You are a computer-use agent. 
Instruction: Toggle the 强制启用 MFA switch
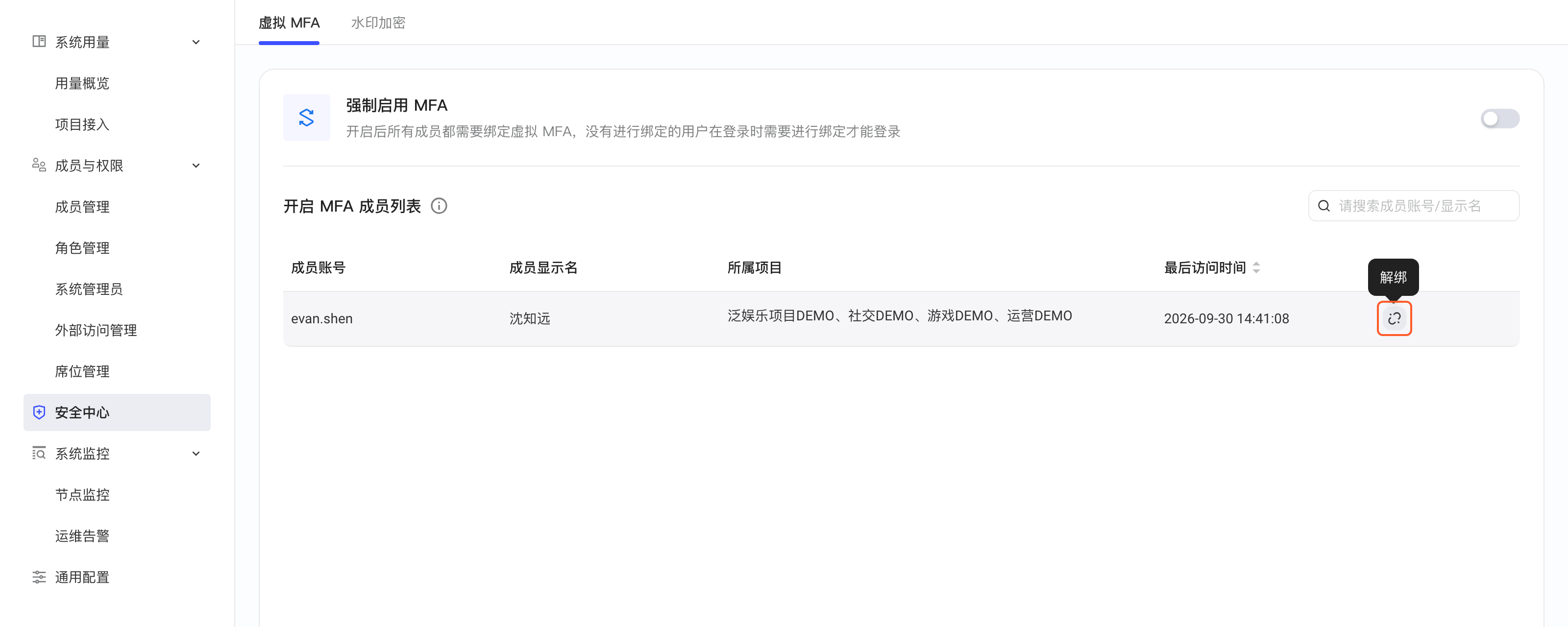pos(1500,119)
